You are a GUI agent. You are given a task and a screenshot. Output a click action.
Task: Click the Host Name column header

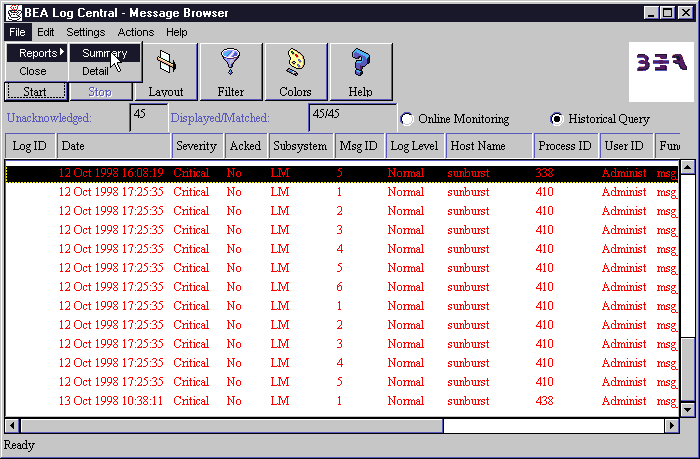coord(489,146)
